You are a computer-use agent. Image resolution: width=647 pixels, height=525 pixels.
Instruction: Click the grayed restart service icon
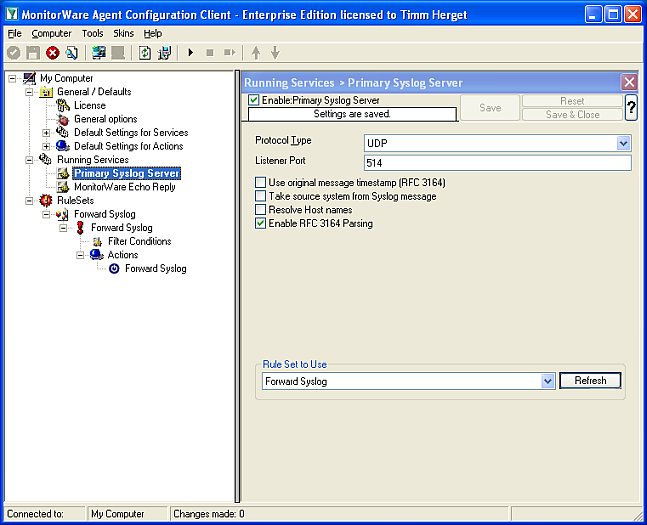229,52
